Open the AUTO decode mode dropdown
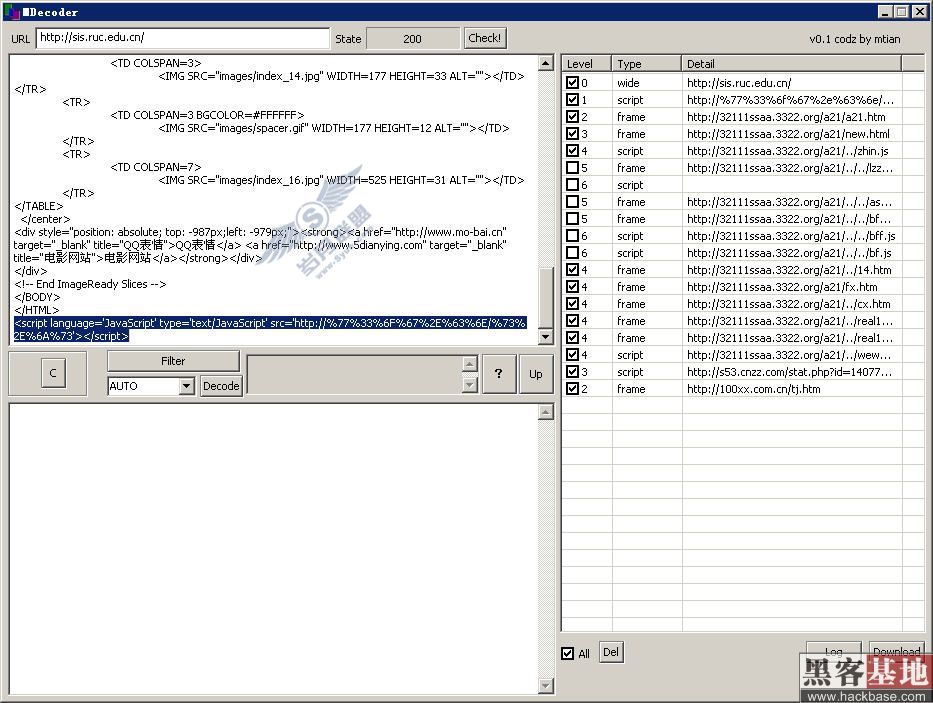This screenshot has width=933, height=703. point(186,386)
